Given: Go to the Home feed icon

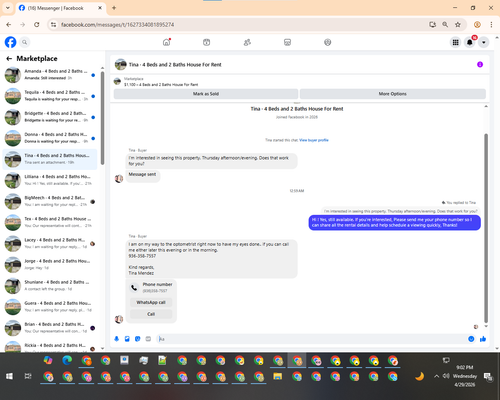Looking at the screenshot, I should 166,42.
